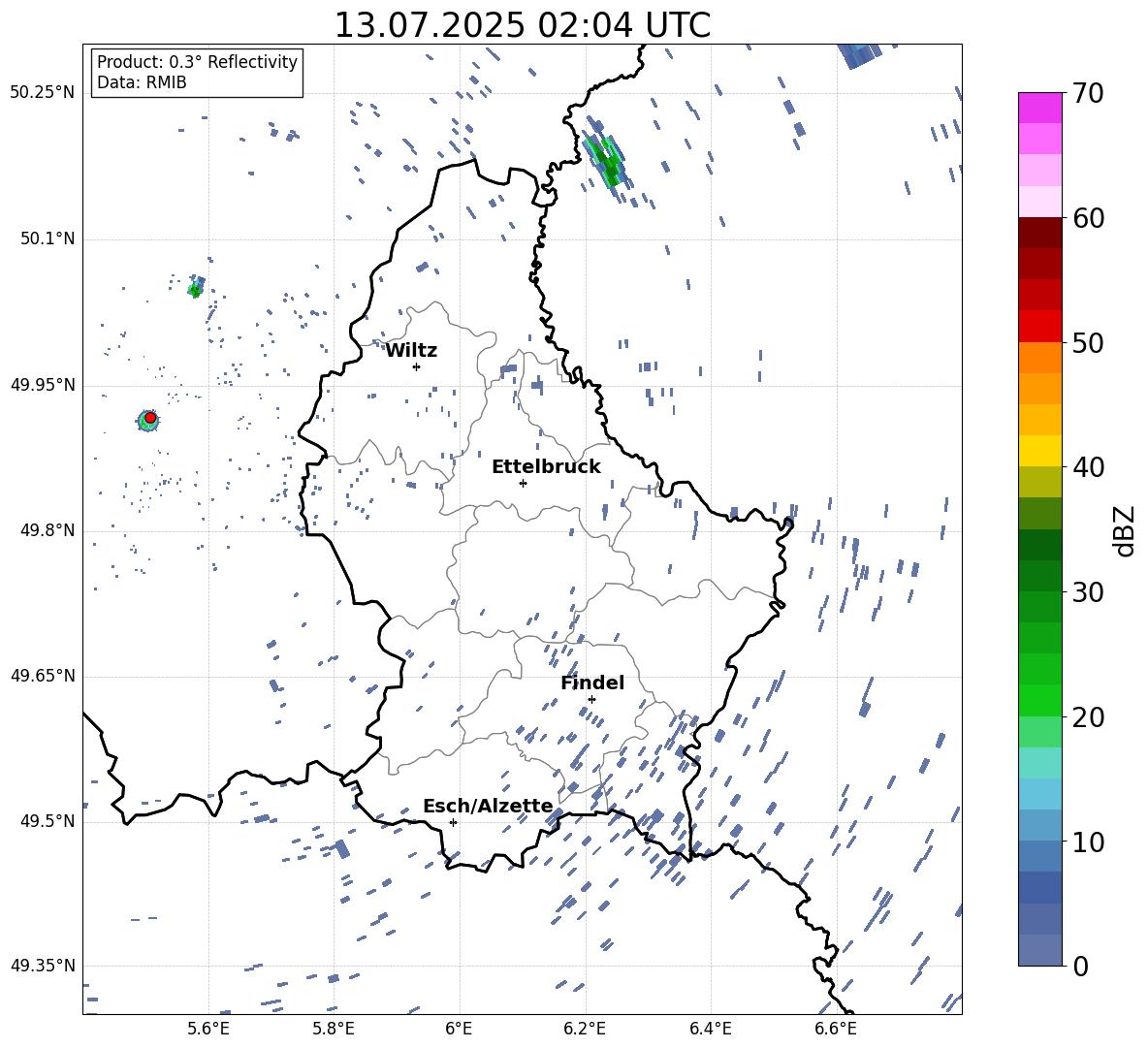
Task: Click the 50.1°N latitude label
Action: tap(48, 239)
